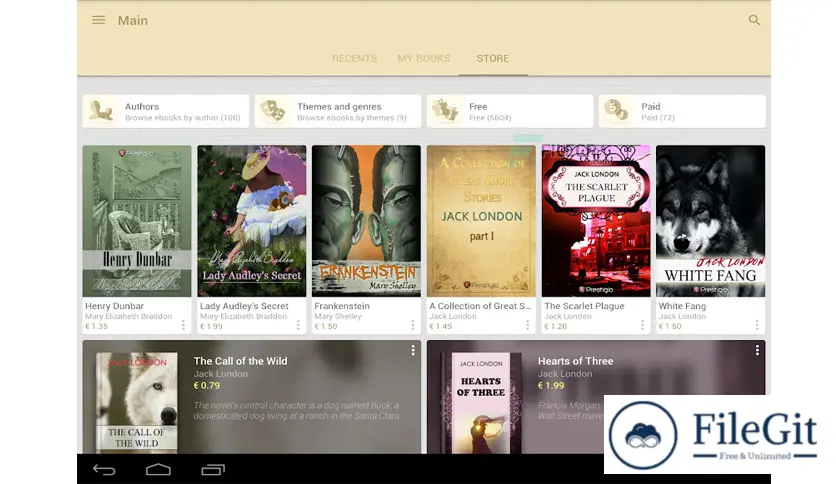Screen dimensions: 836x484
Task: Click the Henry Dunbar title text
Action: coord(115,306)
